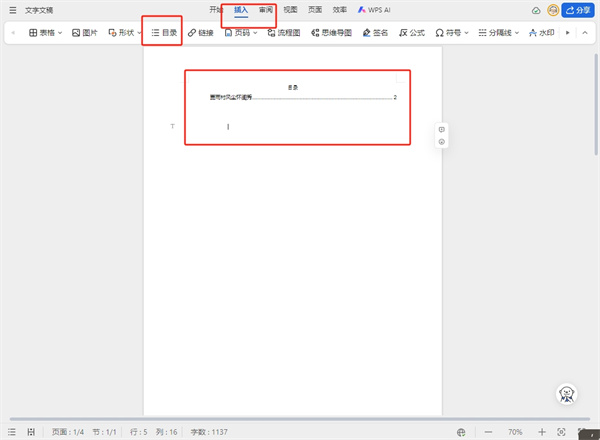Image resolution: width=600 pixels, height=440 pixels.
Task: Show previous toolbar items on left
Action: coord(13,33)
